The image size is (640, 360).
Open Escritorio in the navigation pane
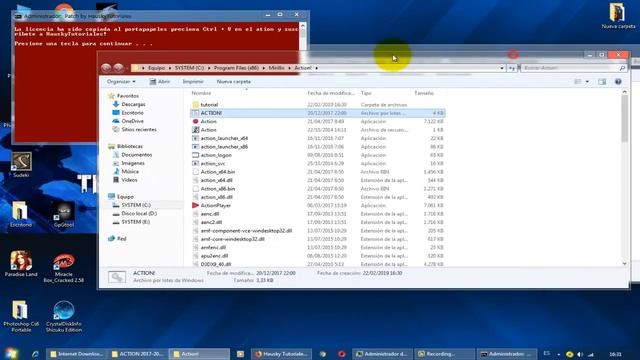pos(132,113)
